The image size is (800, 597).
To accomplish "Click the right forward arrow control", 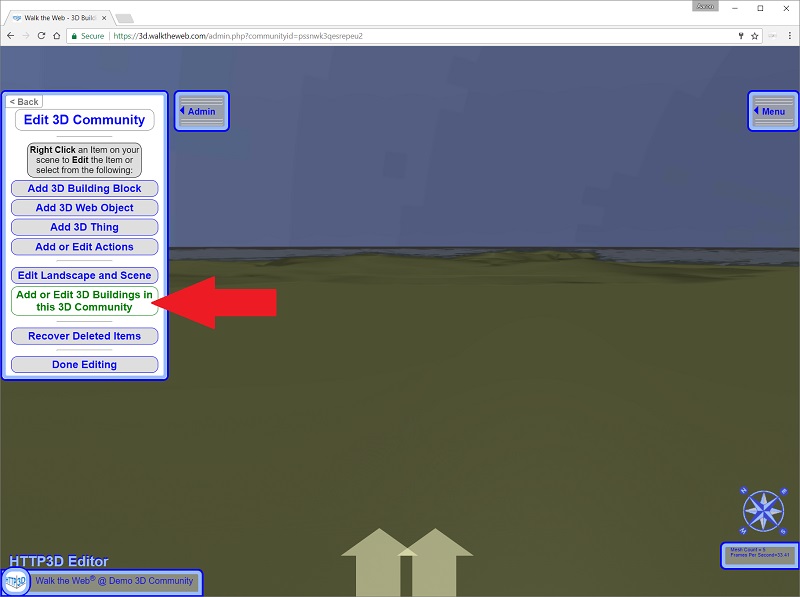I will coord(435,561).
